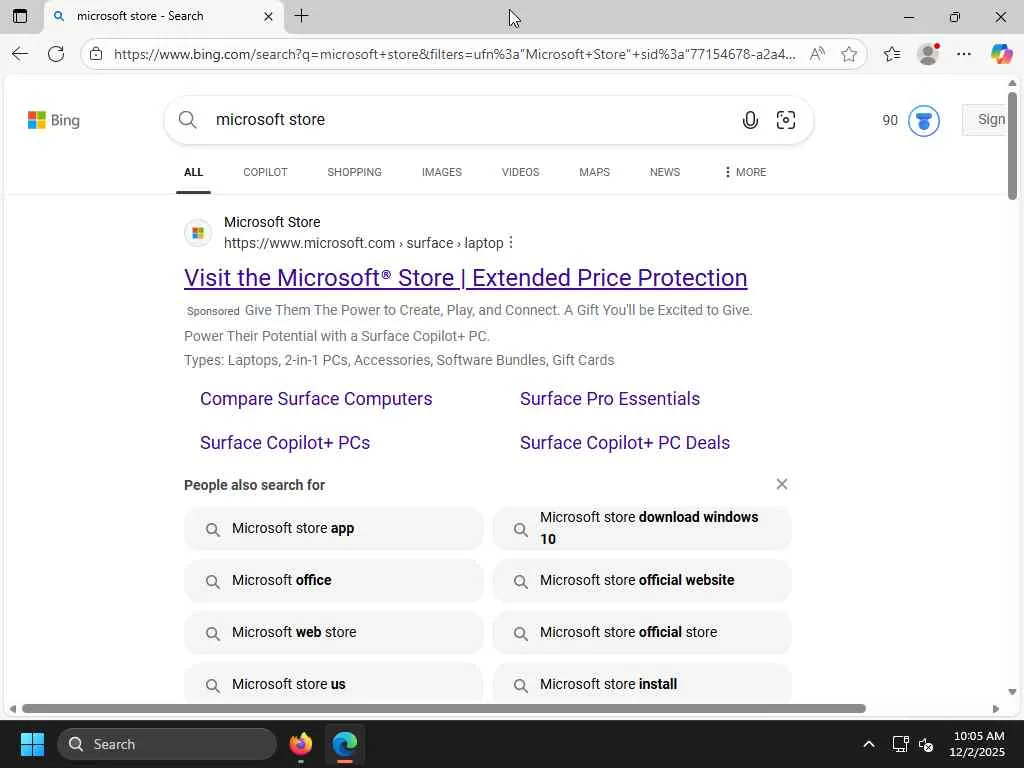Search Microsoft store official store suggestion

[642, 633]
